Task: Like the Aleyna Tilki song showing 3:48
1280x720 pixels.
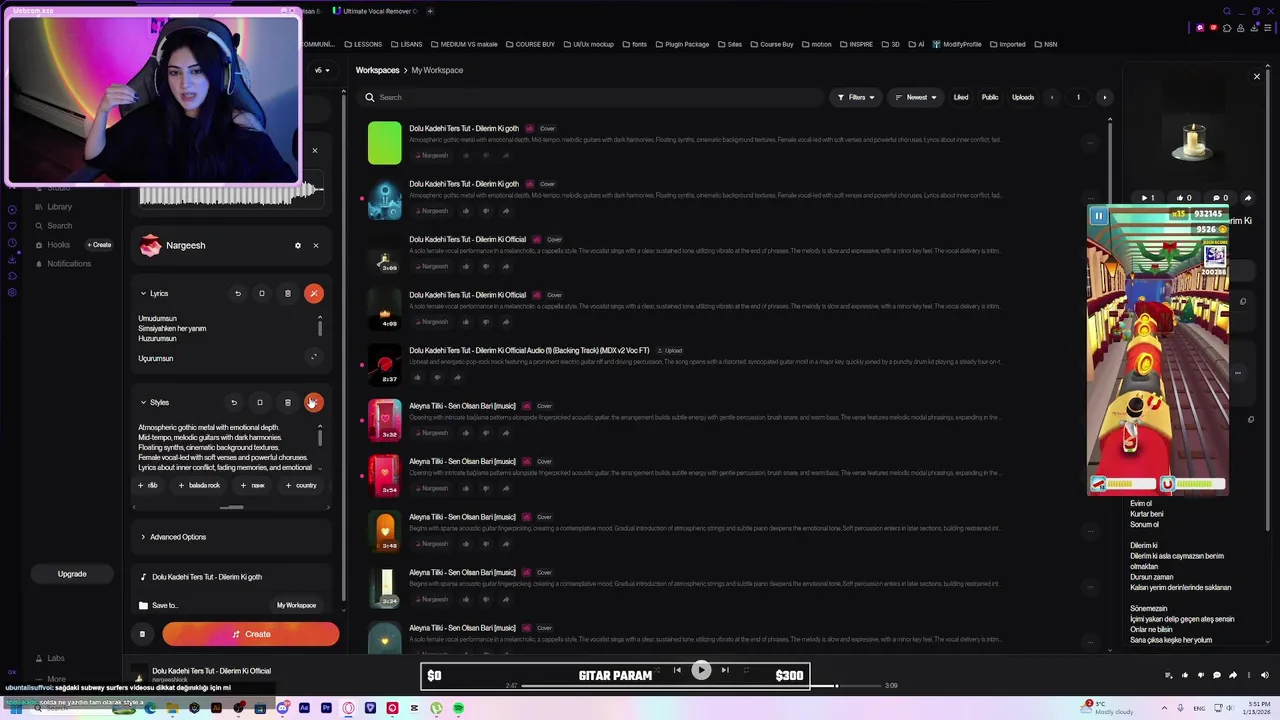Action: [466, 544]
